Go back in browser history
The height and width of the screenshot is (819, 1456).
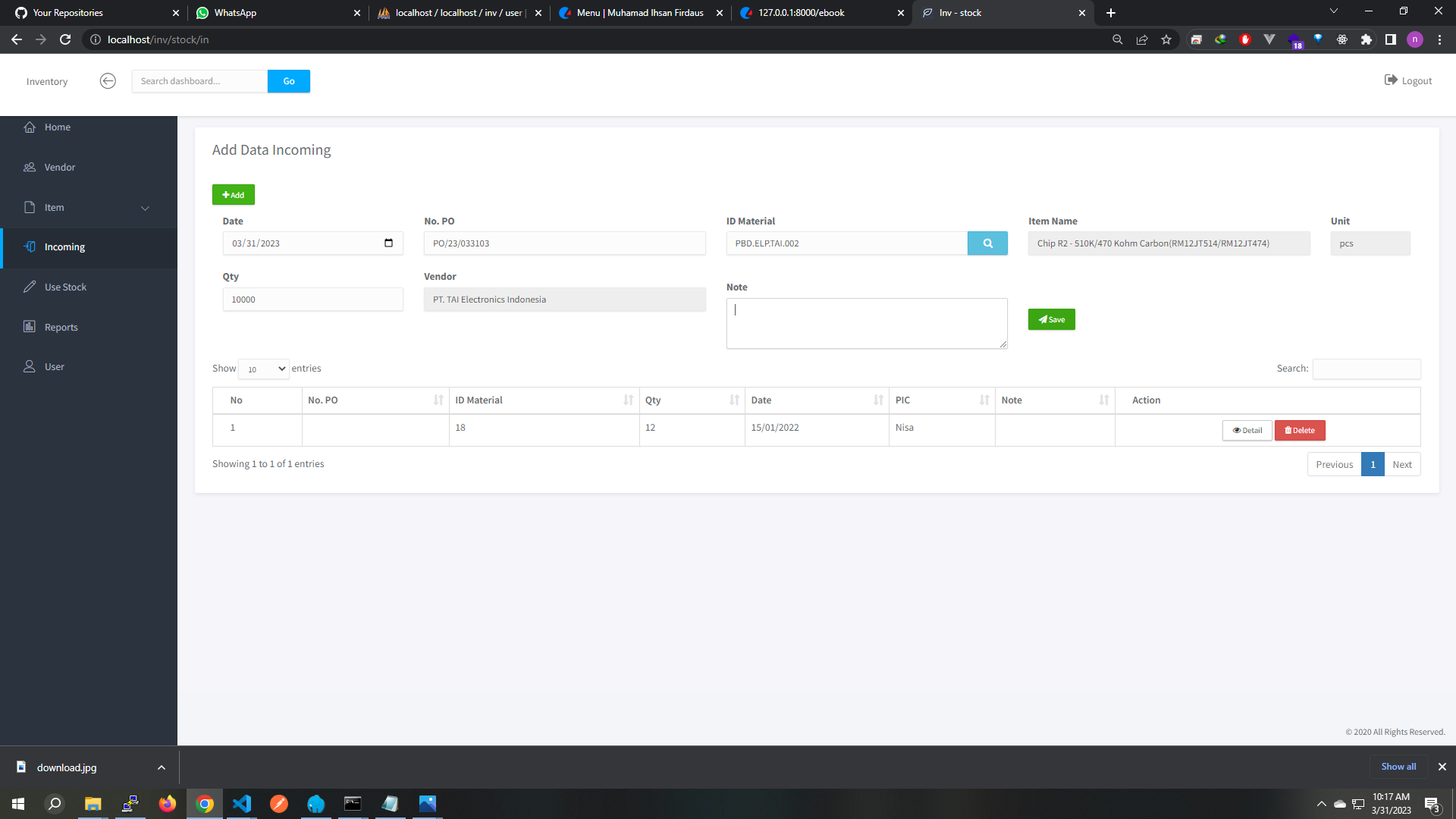[x=17, y=39]
